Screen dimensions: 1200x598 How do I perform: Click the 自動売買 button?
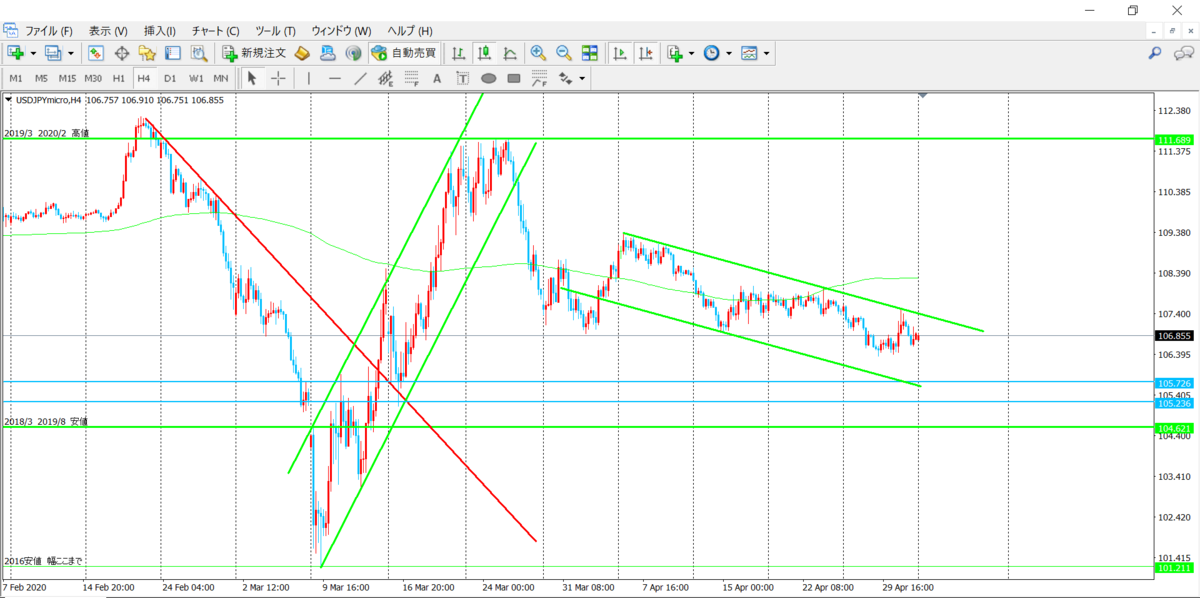[404, 53]
